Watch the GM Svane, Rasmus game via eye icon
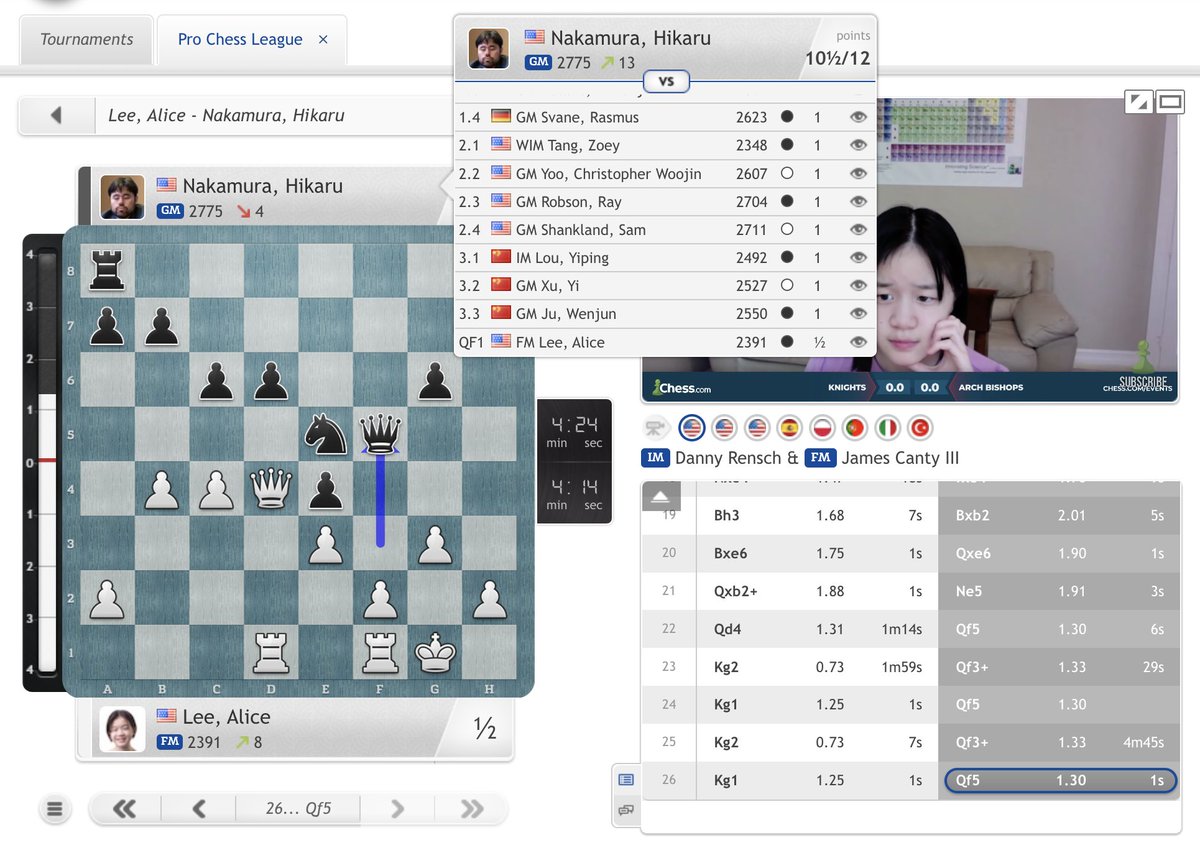 857,117
